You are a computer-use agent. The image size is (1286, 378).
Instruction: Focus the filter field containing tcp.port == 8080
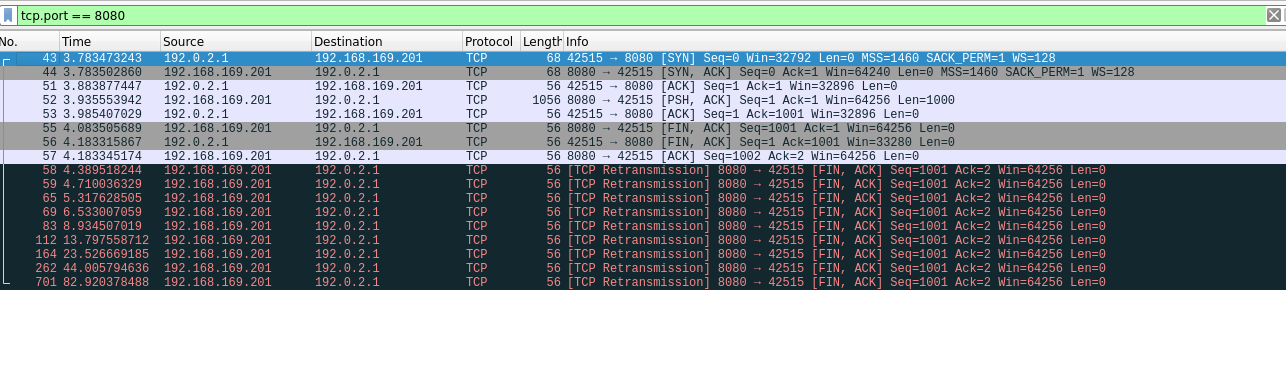(x=641, y=15)
